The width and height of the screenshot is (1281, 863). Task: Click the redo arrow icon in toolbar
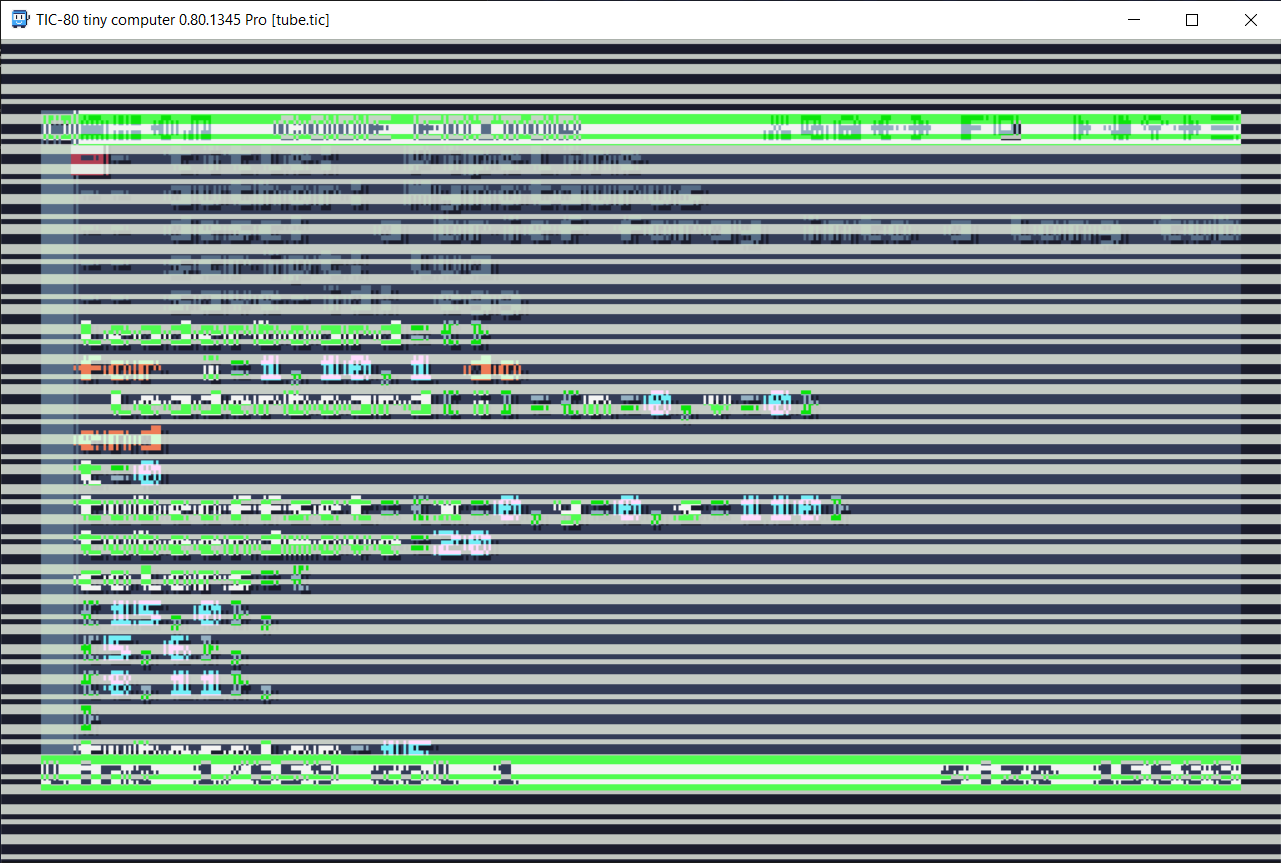click(917, 128)
